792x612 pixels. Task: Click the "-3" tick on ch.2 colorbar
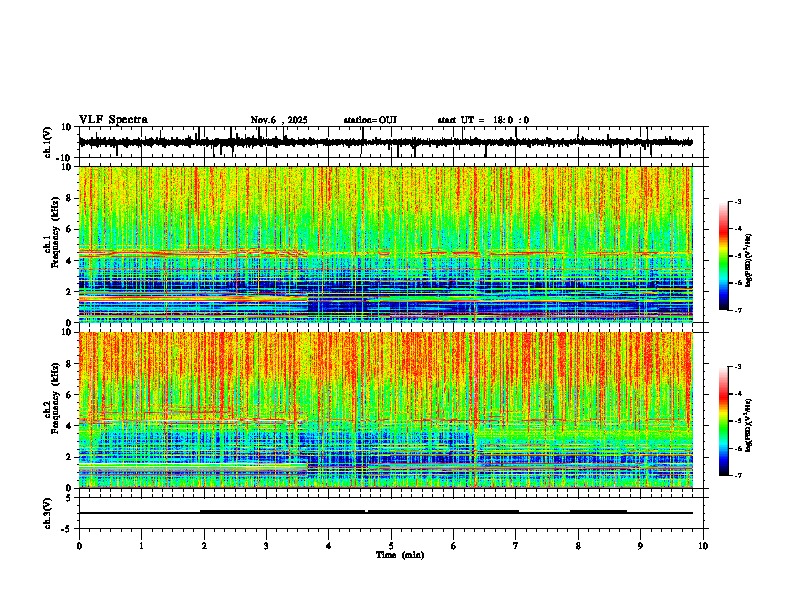[x=738, y=367]
